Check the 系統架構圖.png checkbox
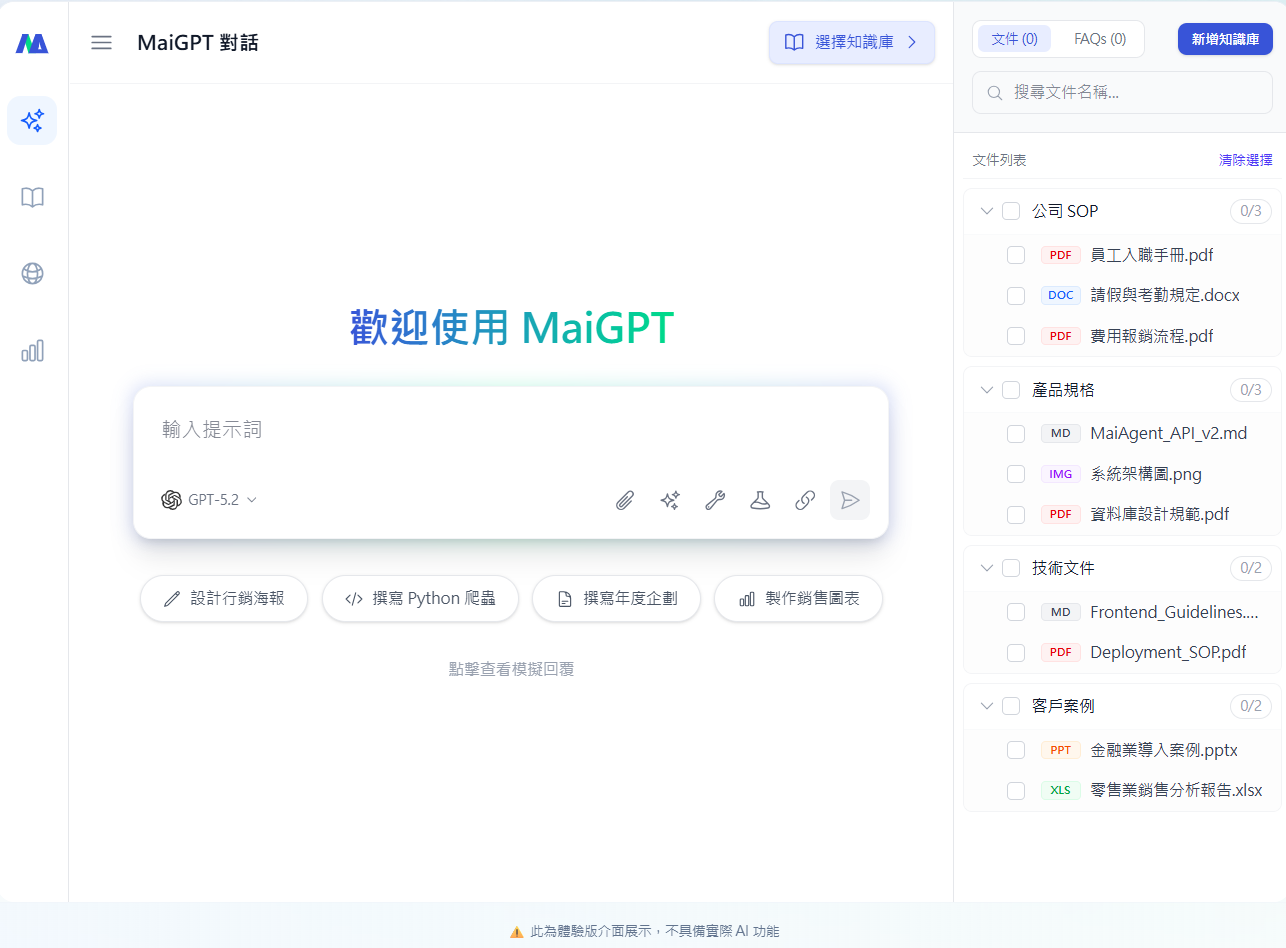 tap(1016, 474)
